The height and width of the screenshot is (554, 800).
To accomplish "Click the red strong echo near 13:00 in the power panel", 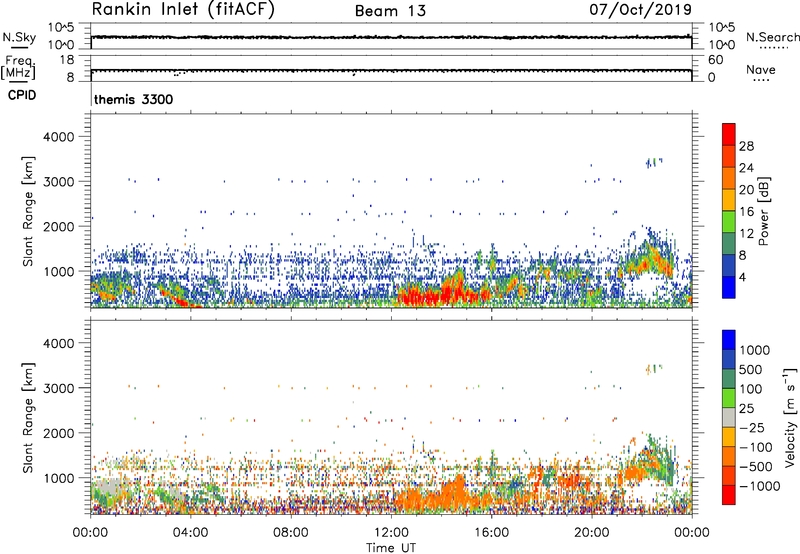I will point(416,296).
